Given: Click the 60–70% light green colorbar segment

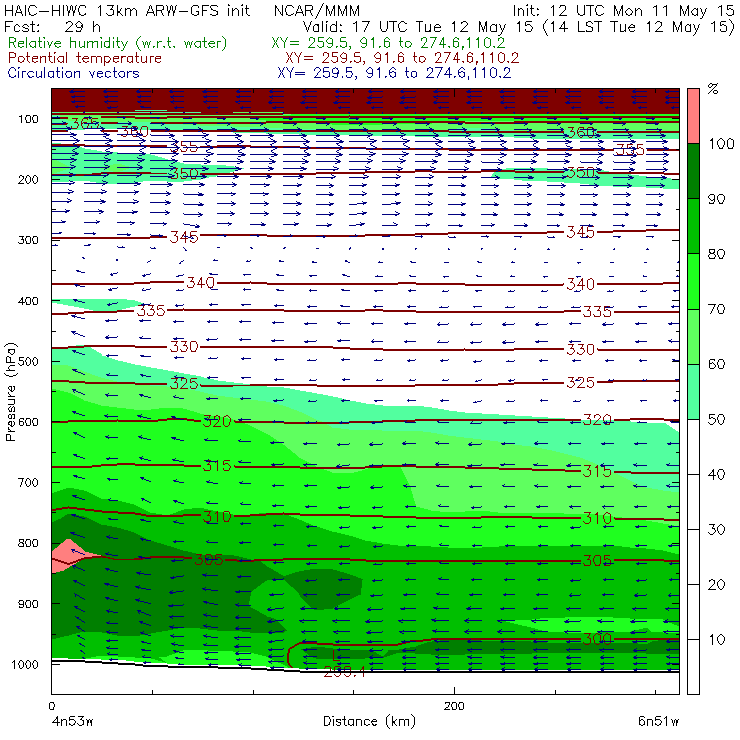Looking at the screenshot, I should [x=693, y=336].
